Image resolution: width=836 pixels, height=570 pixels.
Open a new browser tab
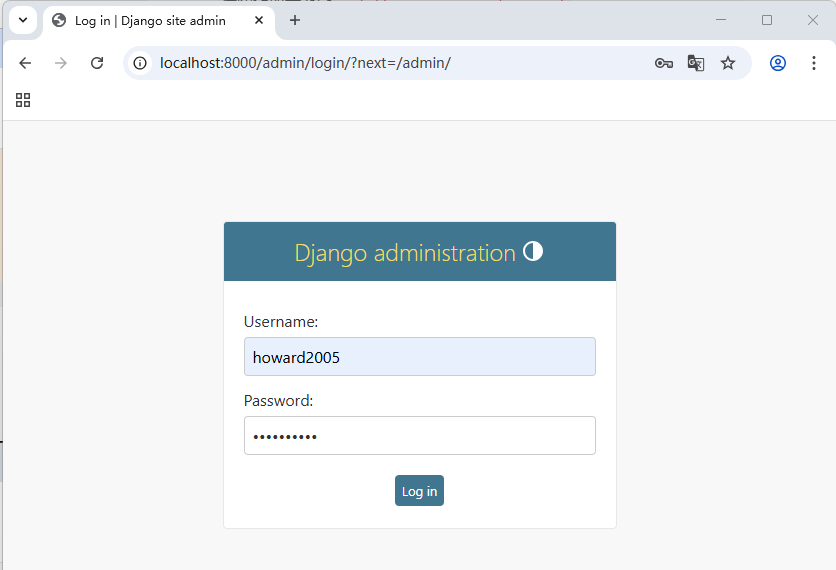295,20
